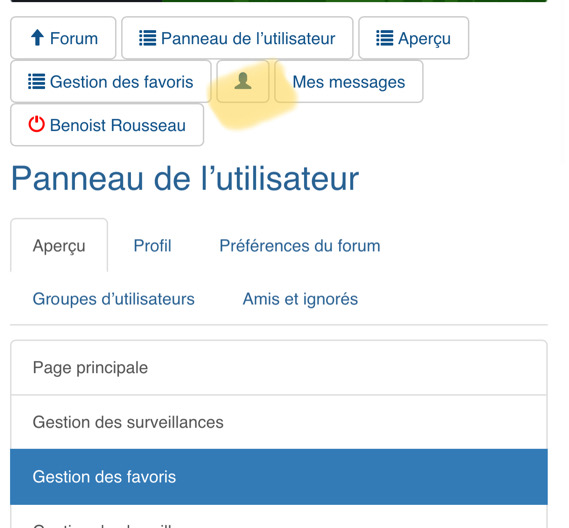Click list icon in Panneau de l'utilisateur button
The image size is (569, 528).
[x=147, y=38]
